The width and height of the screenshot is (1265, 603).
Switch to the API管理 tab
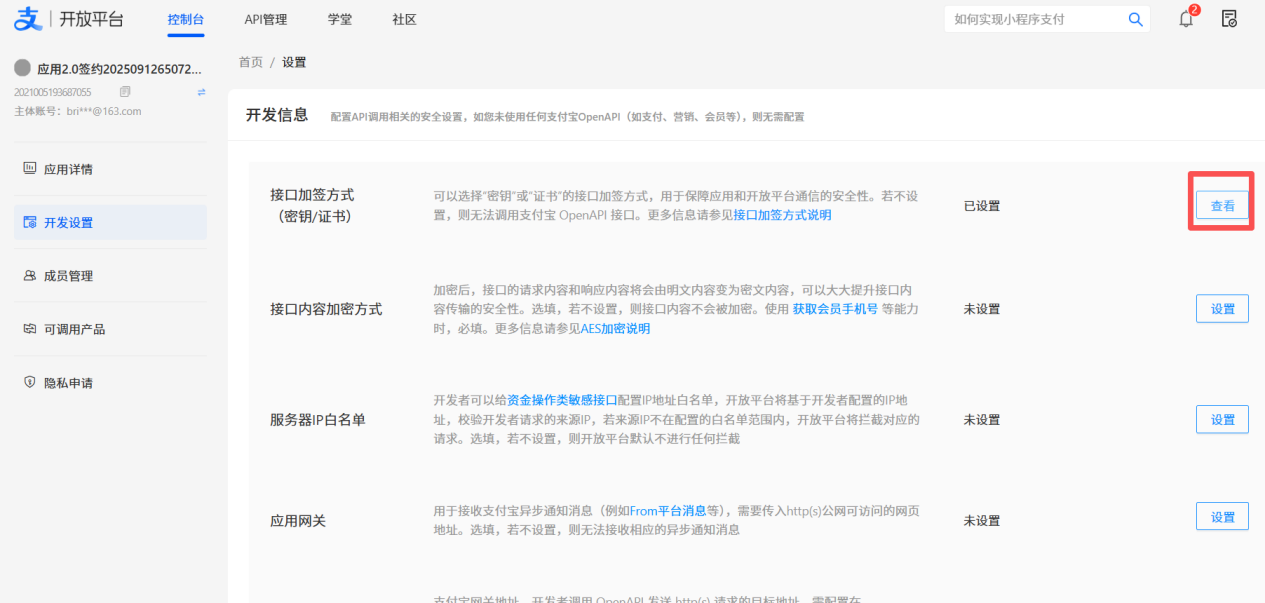pos(266,19)
